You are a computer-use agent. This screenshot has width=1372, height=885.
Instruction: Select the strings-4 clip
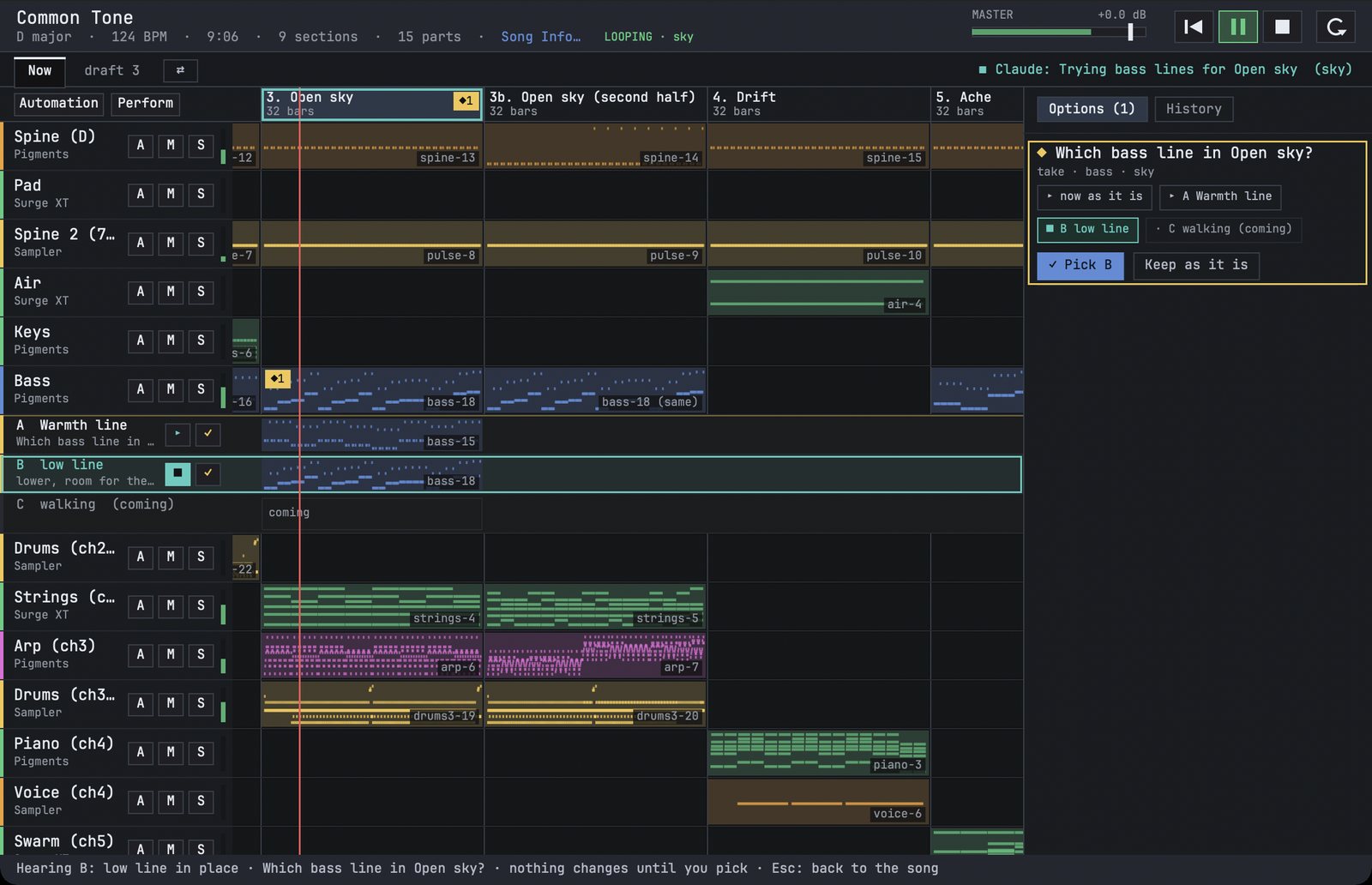click(x=372, y=606)
